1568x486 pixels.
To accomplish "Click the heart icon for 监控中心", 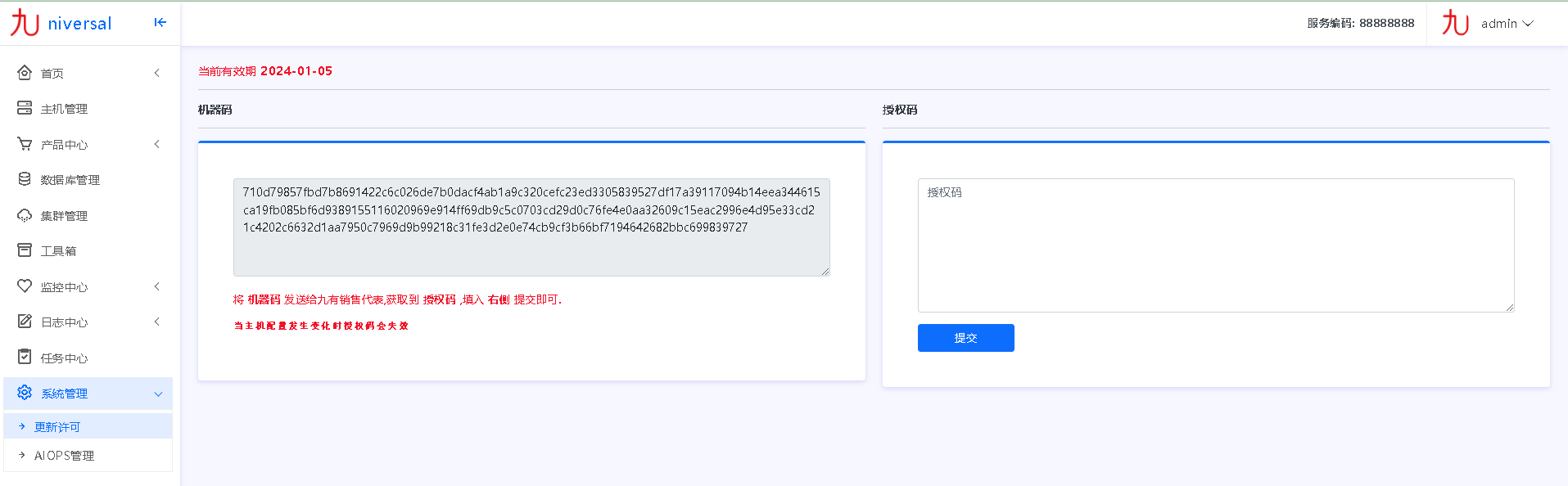I will (25, 286).
